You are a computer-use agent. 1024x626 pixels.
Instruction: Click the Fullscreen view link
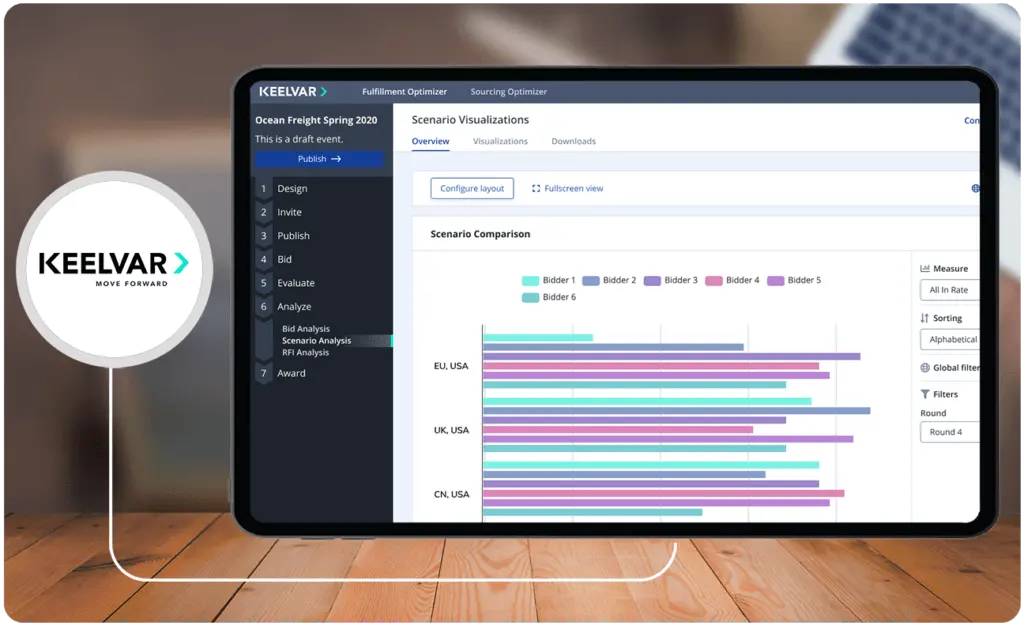click(568, 188)
